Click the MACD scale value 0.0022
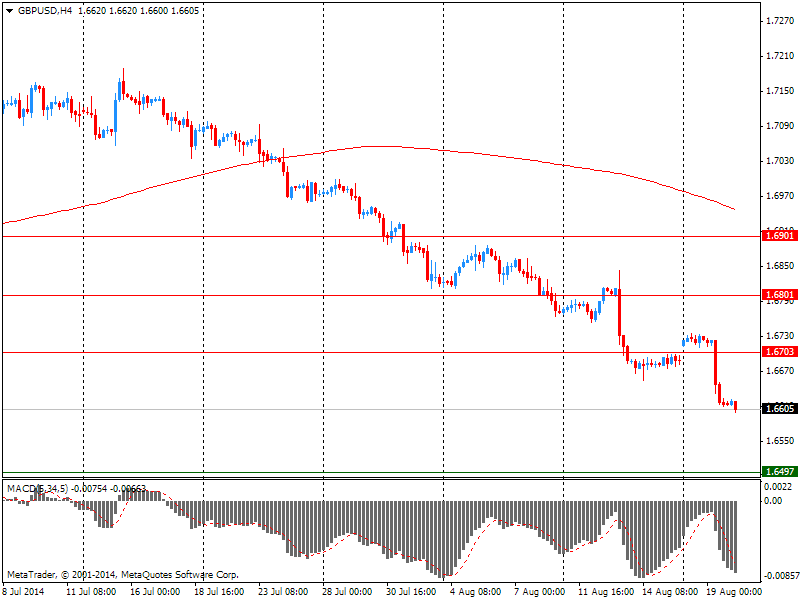This screenshot has height=600, width=800. click(x=778, y=487)
